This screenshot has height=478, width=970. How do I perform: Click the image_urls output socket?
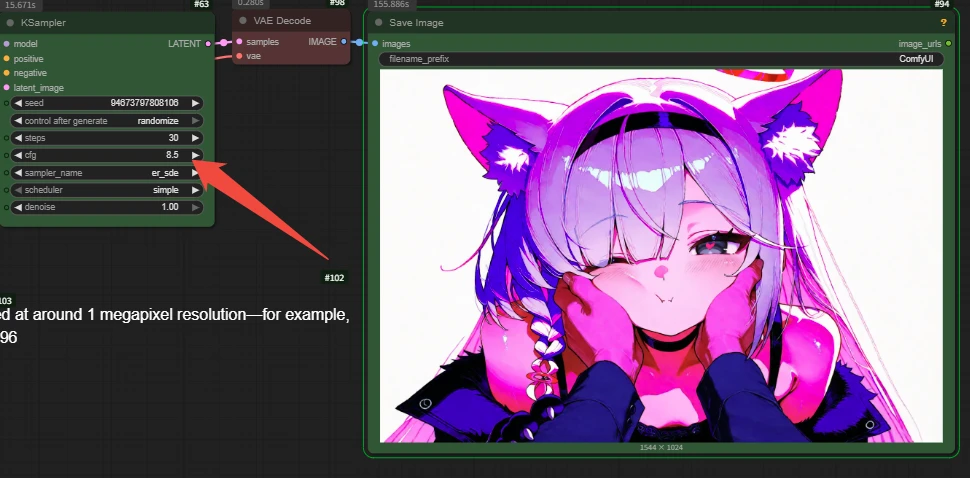point(946,44)
